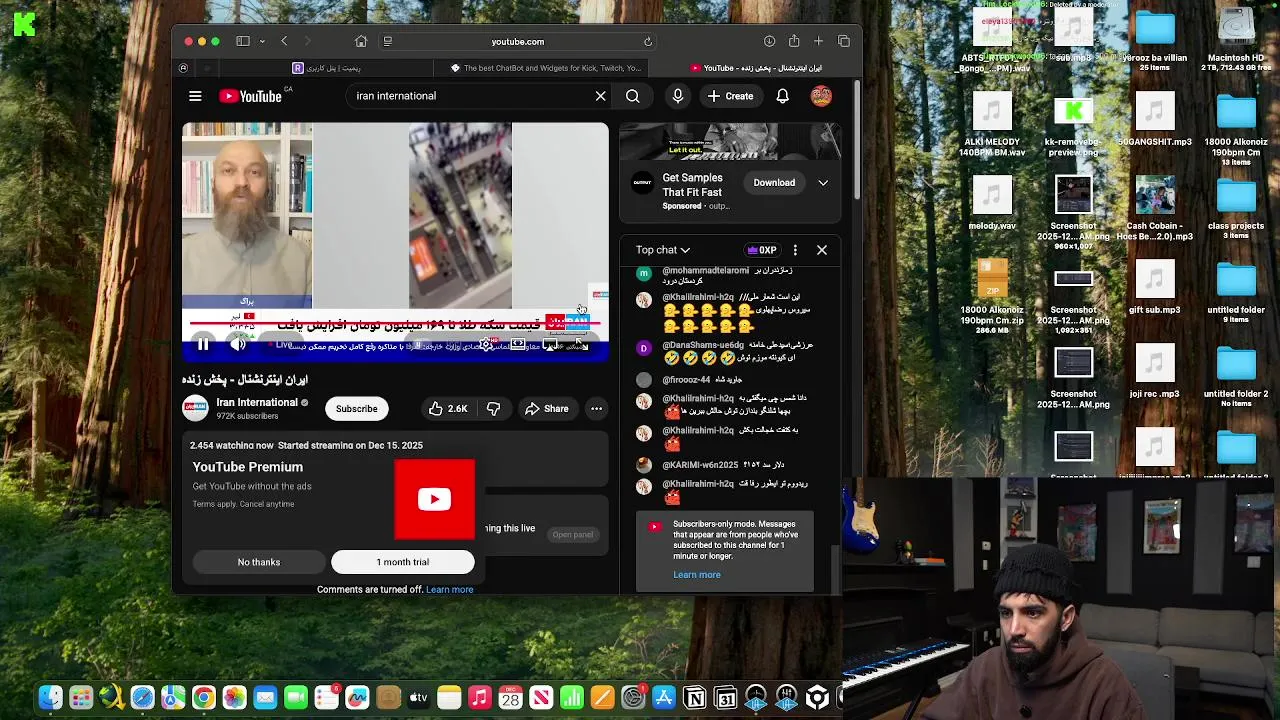The height and width of the screenshot is (720, 1280).
Task: Go back in Safari
Action: (284, 41)
